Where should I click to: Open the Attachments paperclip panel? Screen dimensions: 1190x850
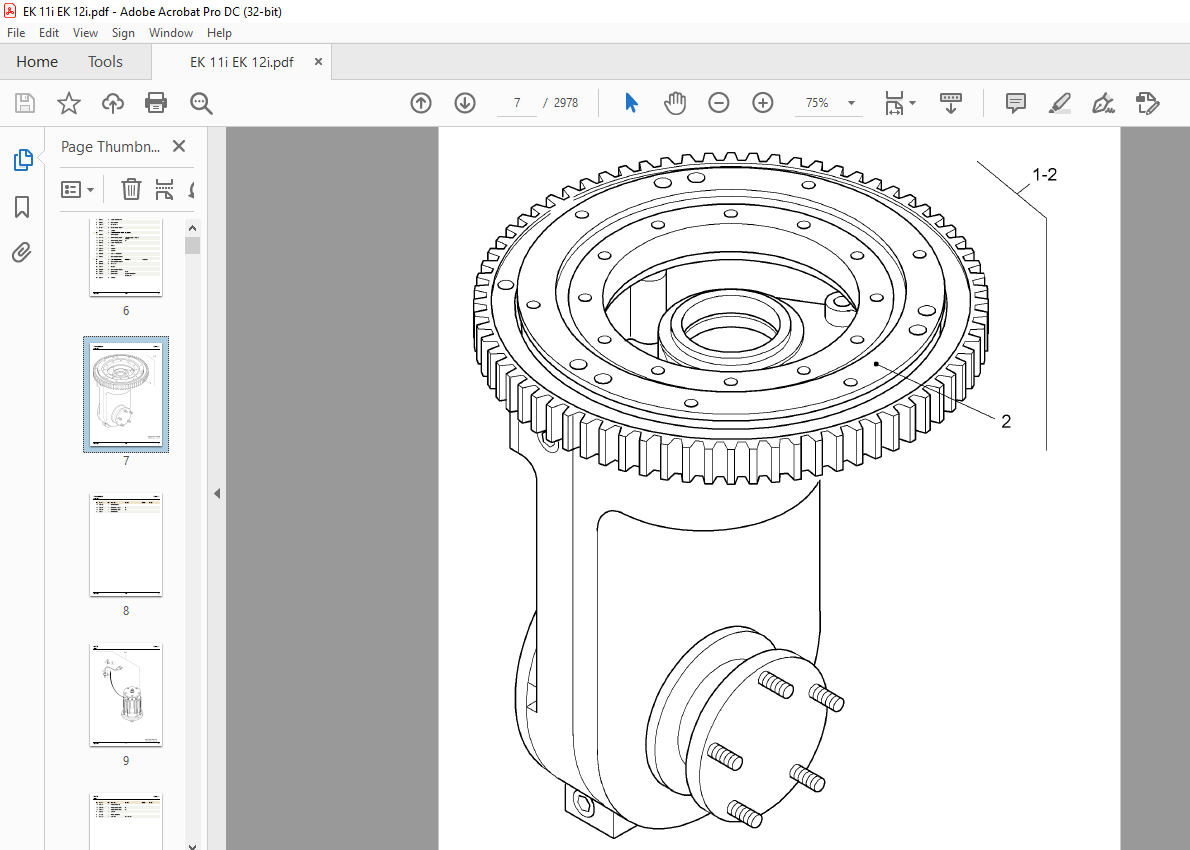click(22, 252)
